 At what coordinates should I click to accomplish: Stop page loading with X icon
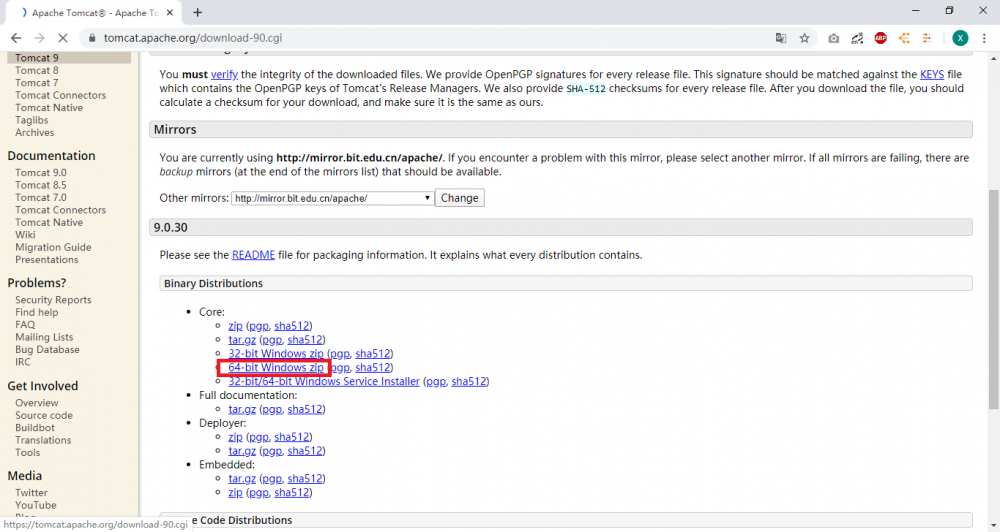pos(62,38)
